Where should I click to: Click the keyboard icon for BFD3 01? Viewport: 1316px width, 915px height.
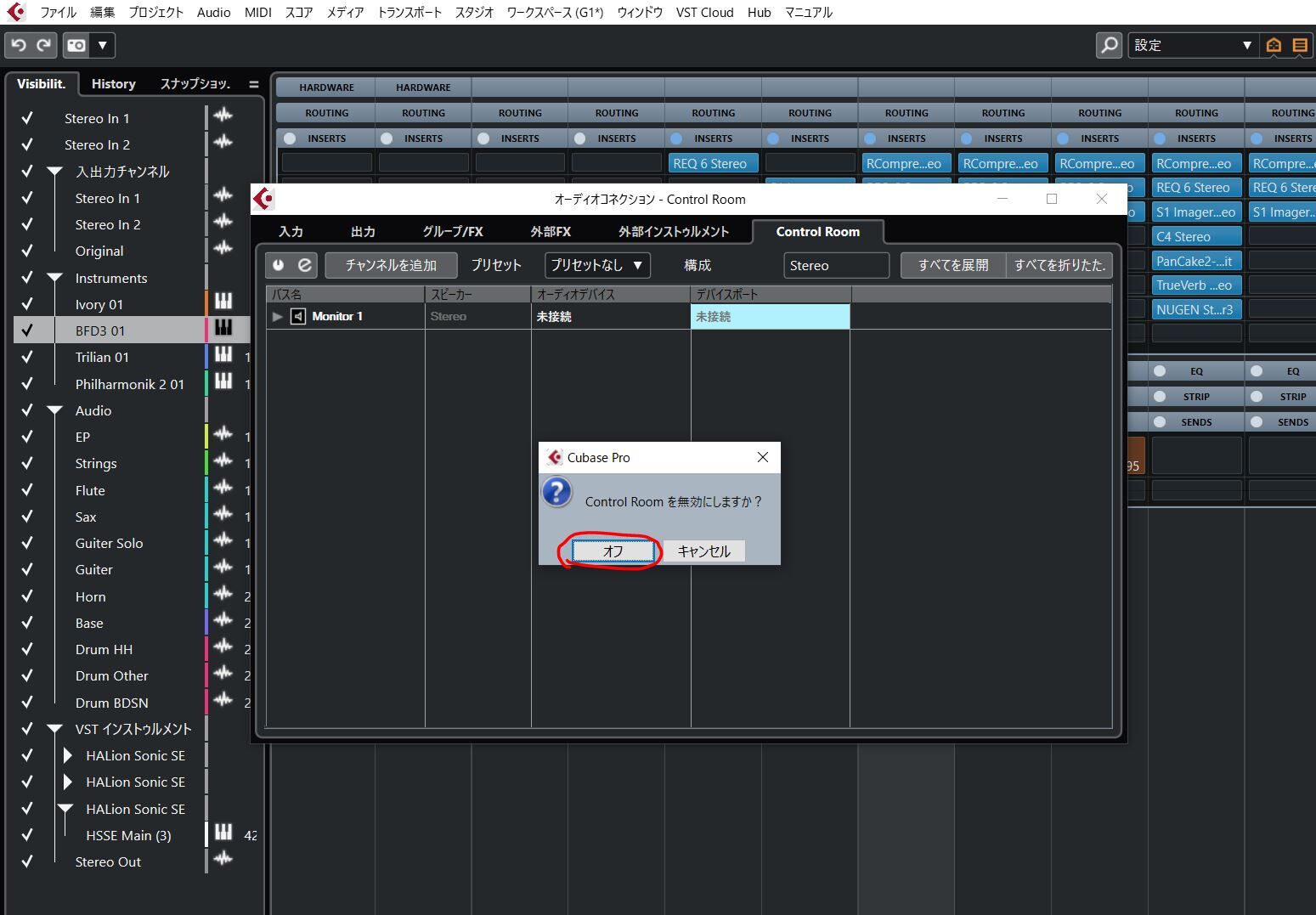[223, 328]
